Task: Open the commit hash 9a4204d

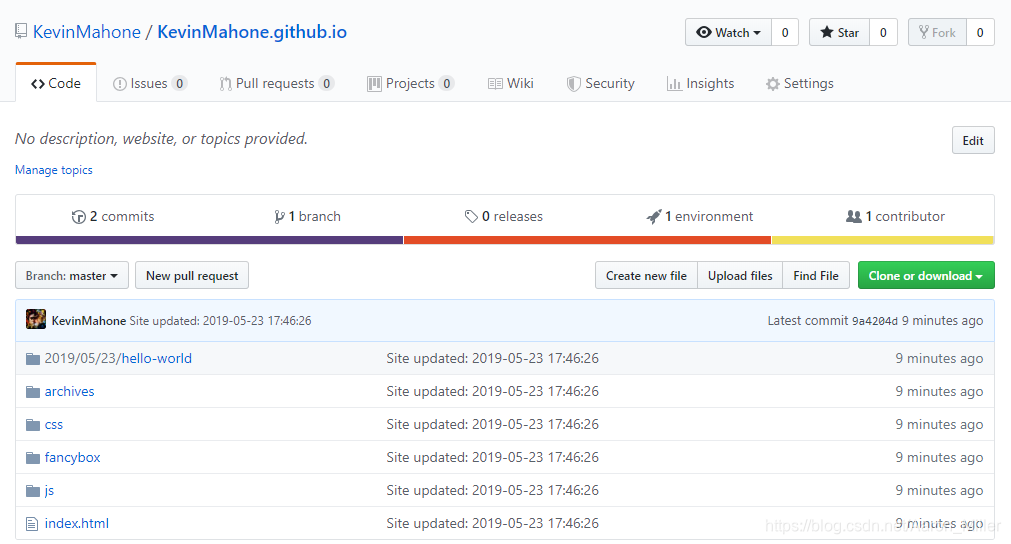Action: [x=875, y=321]
